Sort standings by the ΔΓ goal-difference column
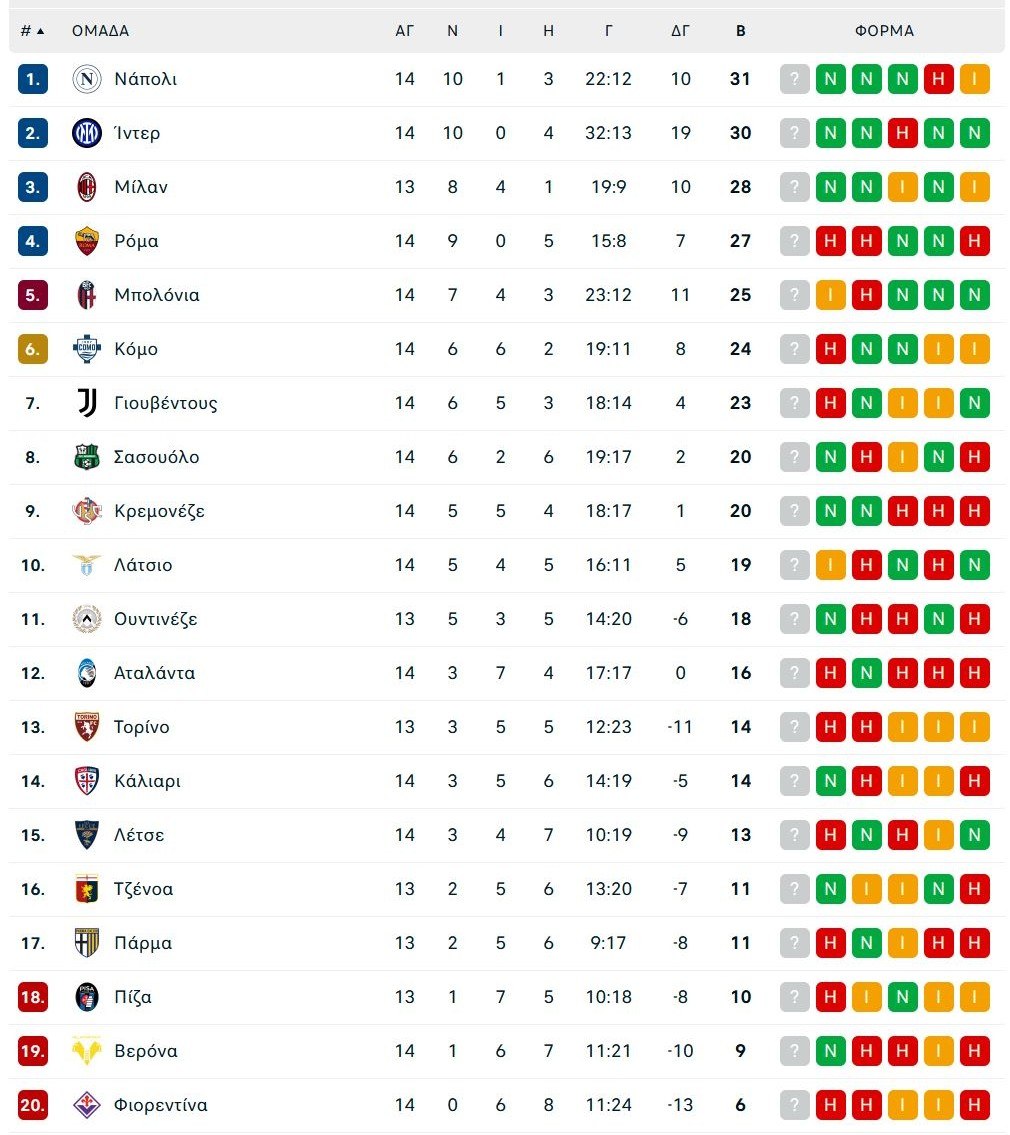Screen dimensions: 1010x1135 [x=680, y=31]
